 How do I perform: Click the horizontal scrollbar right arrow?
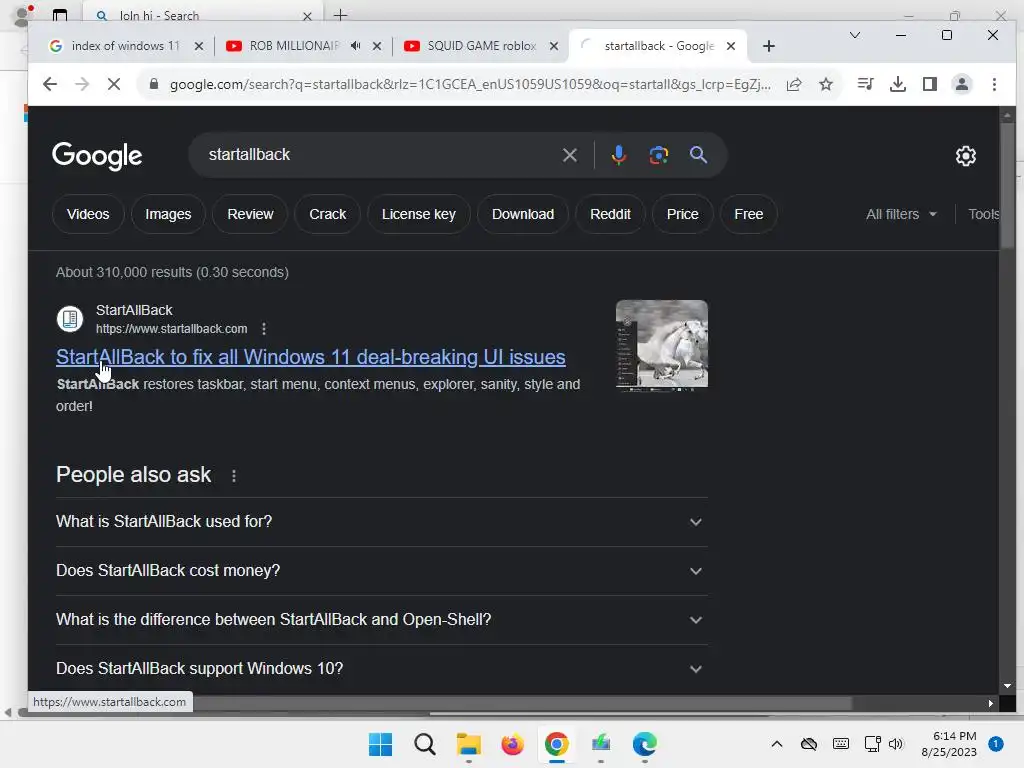[x=991, y=703]
